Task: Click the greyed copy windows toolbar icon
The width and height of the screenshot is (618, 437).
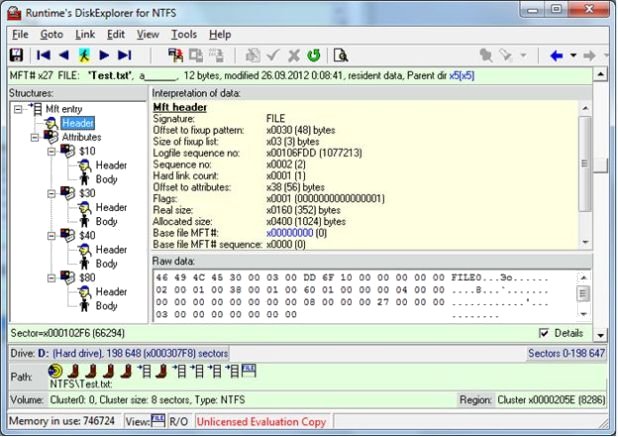Action: click(196, 56)
